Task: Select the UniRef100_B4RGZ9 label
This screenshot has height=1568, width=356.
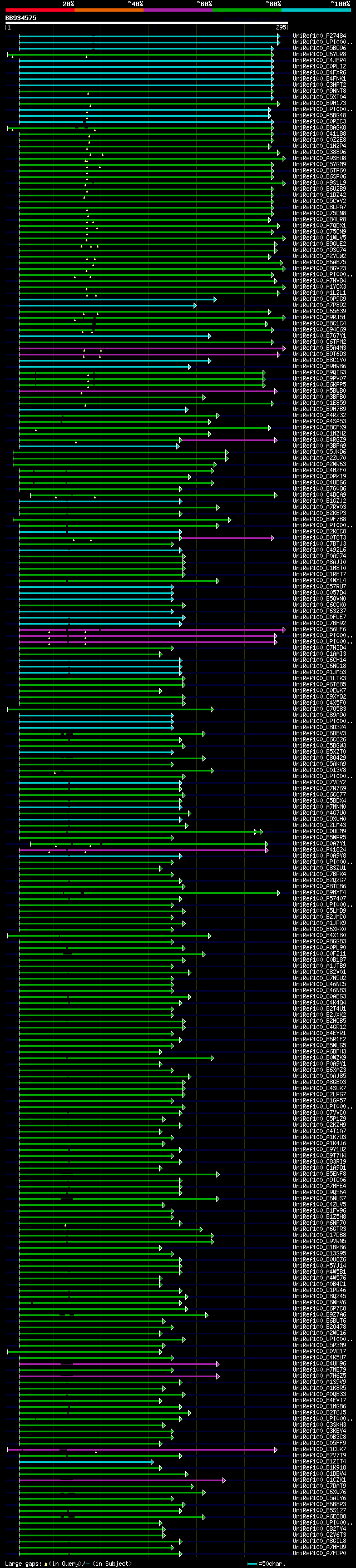Action: click(x=319, y=439)
